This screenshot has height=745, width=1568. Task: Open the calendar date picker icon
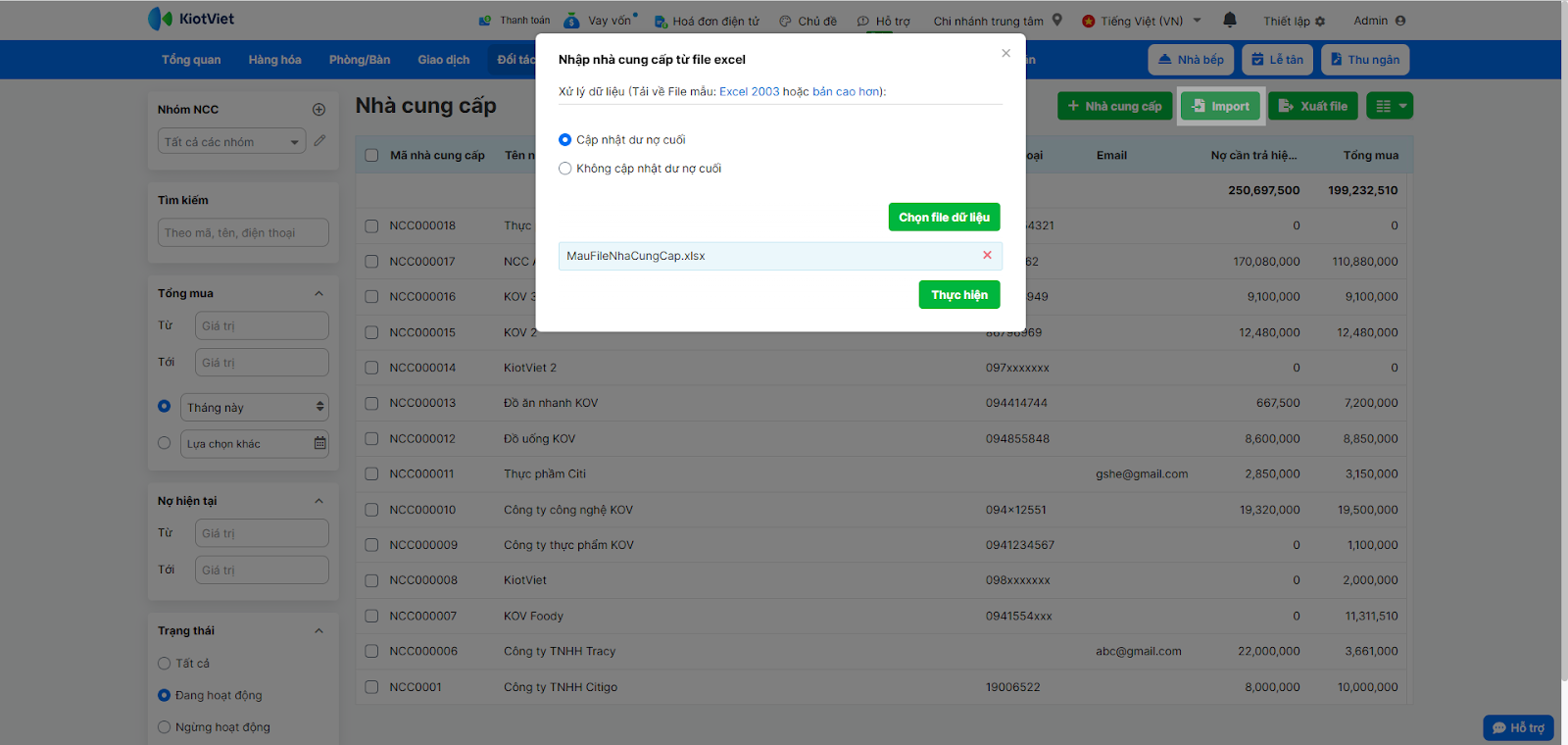pos(319,443)
